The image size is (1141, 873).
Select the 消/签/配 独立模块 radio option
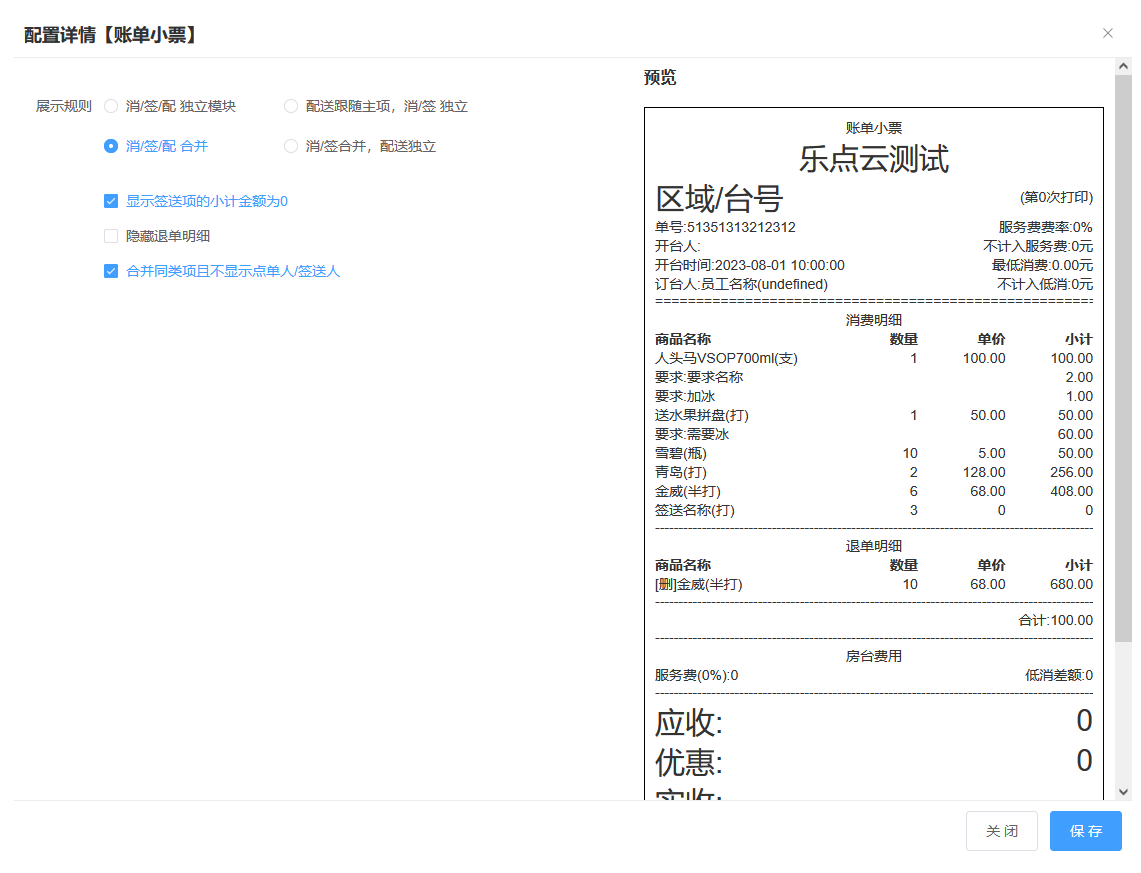pos(111,106)
